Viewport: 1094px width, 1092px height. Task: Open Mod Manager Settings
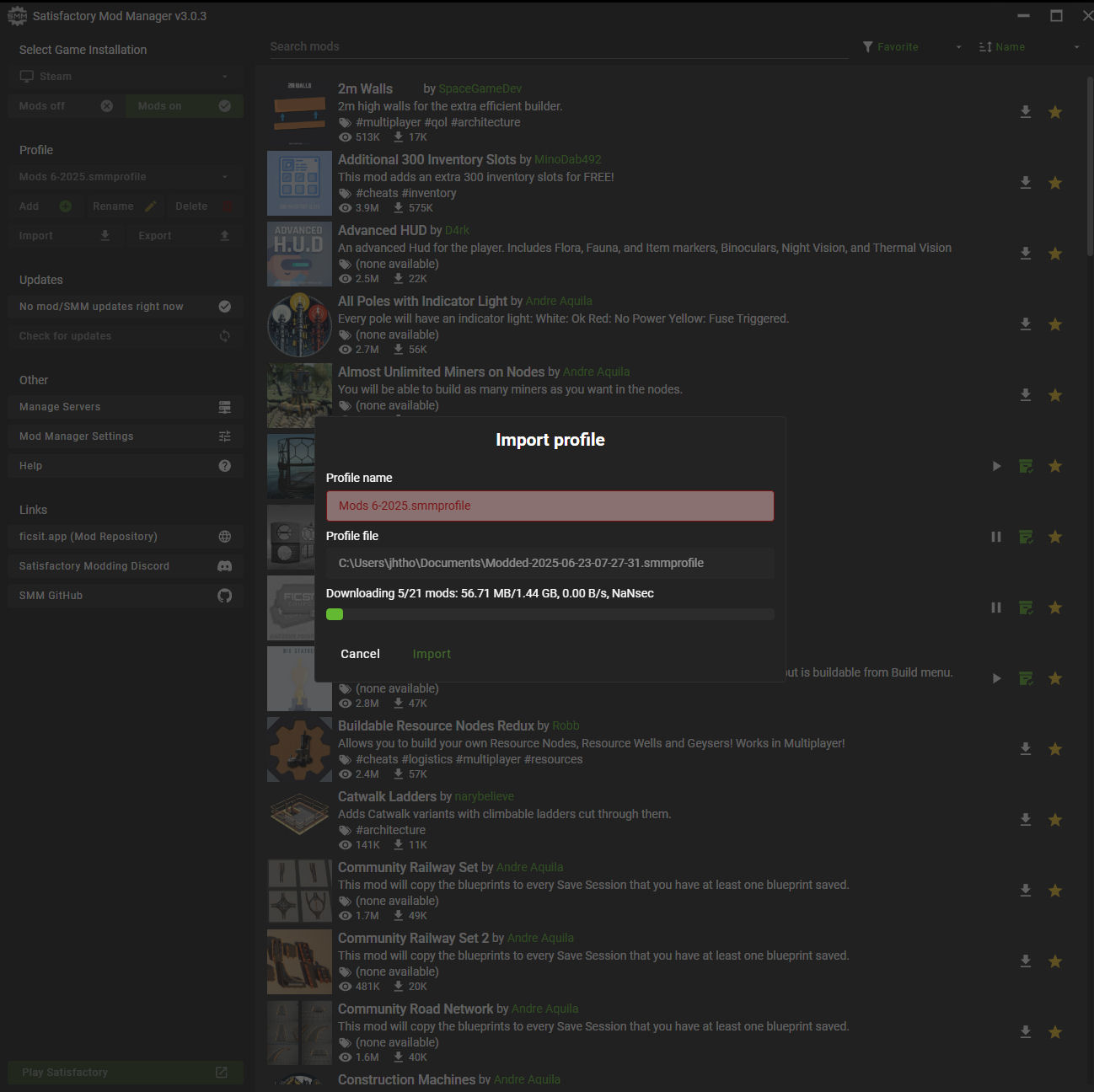(x=126, y=436)
